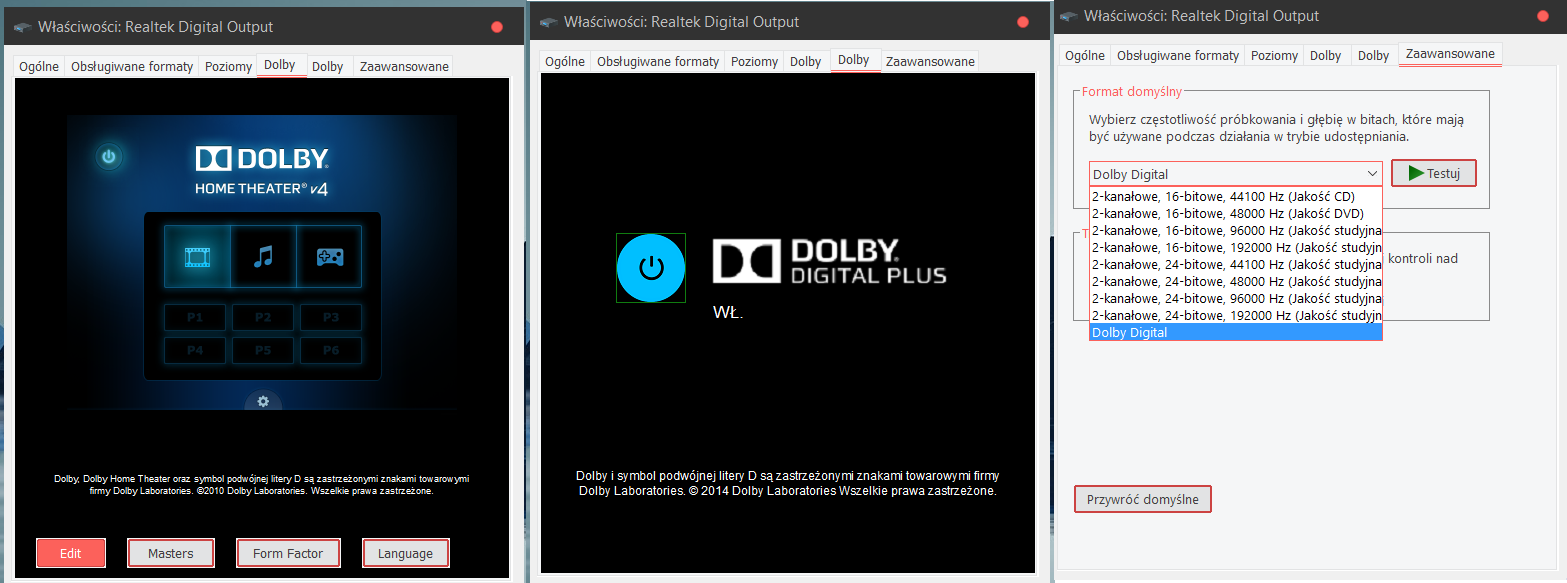Select 2-kanałowe, 24-bitowe, 48000 Hz option

[x=1236, y=281]
